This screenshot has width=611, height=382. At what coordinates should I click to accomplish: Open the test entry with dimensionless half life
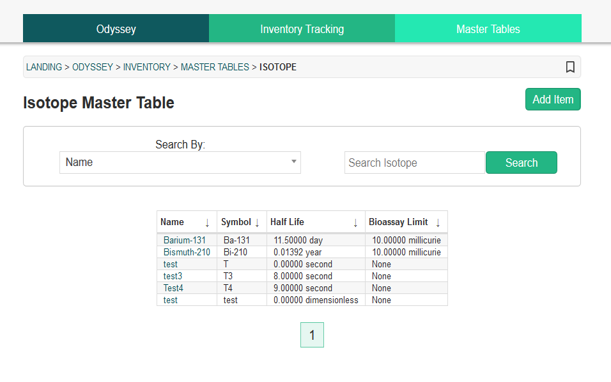pyautogui.click(x=170, y=300)
